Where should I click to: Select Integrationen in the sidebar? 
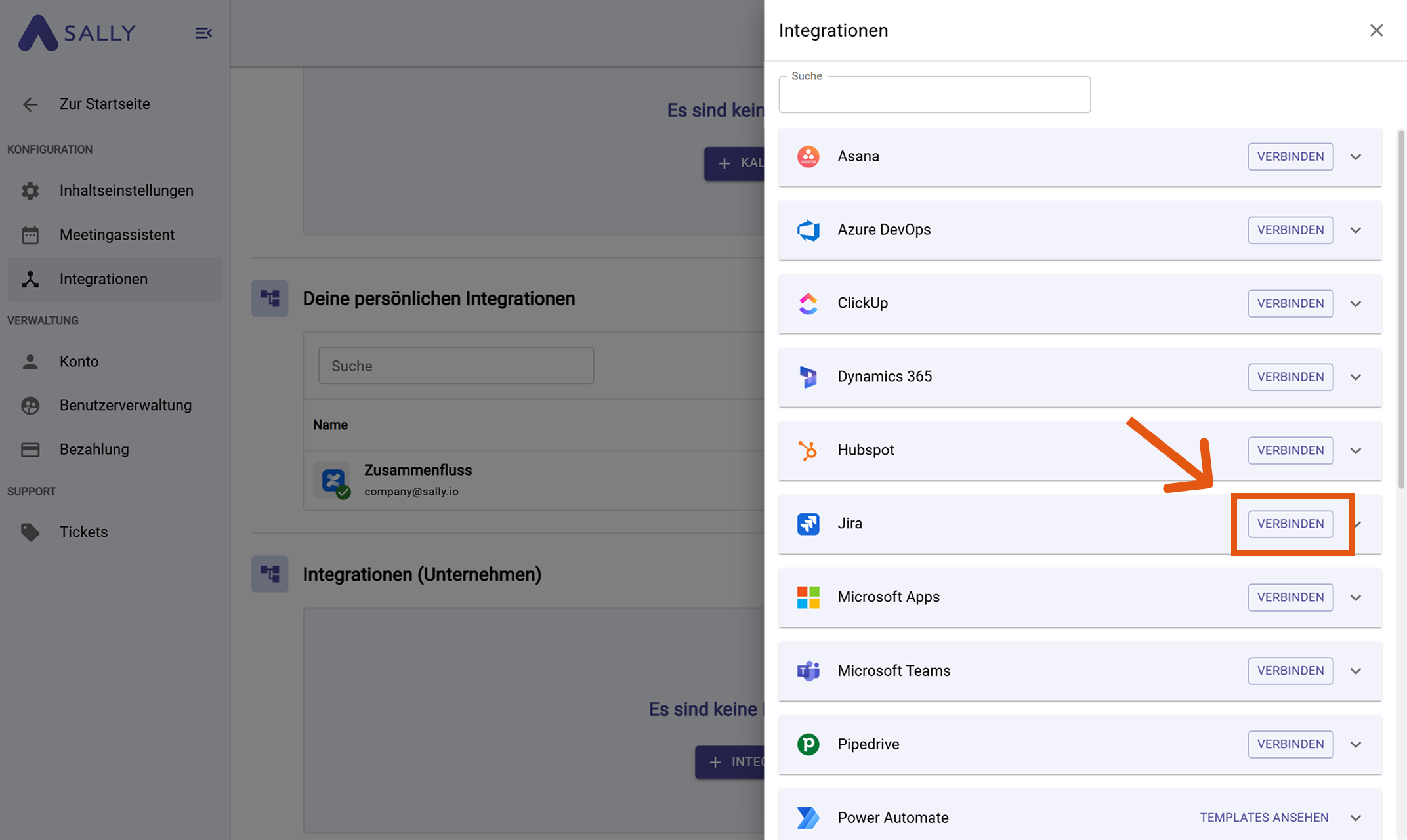[115, 279]
